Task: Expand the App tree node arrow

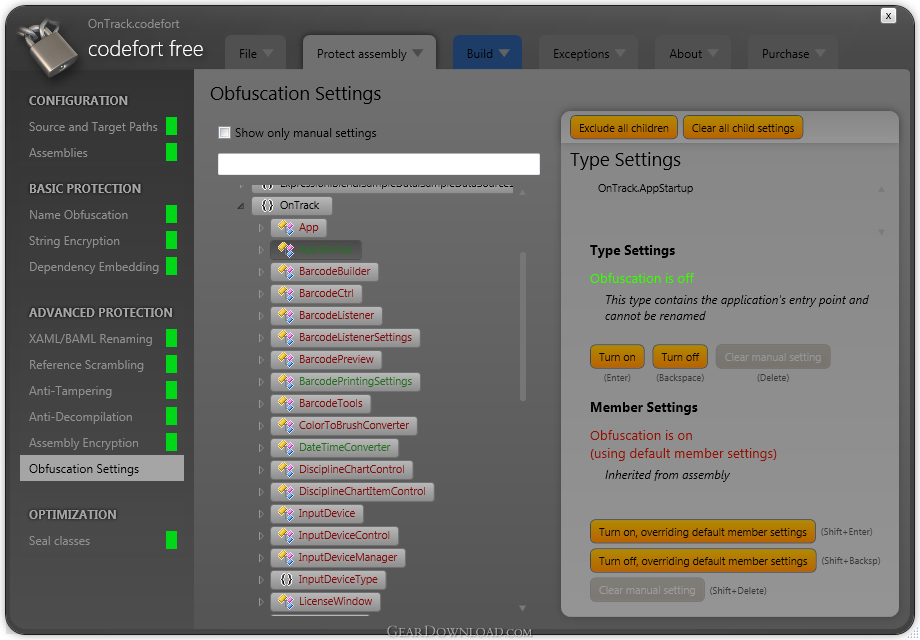Action: click(261, 228)
